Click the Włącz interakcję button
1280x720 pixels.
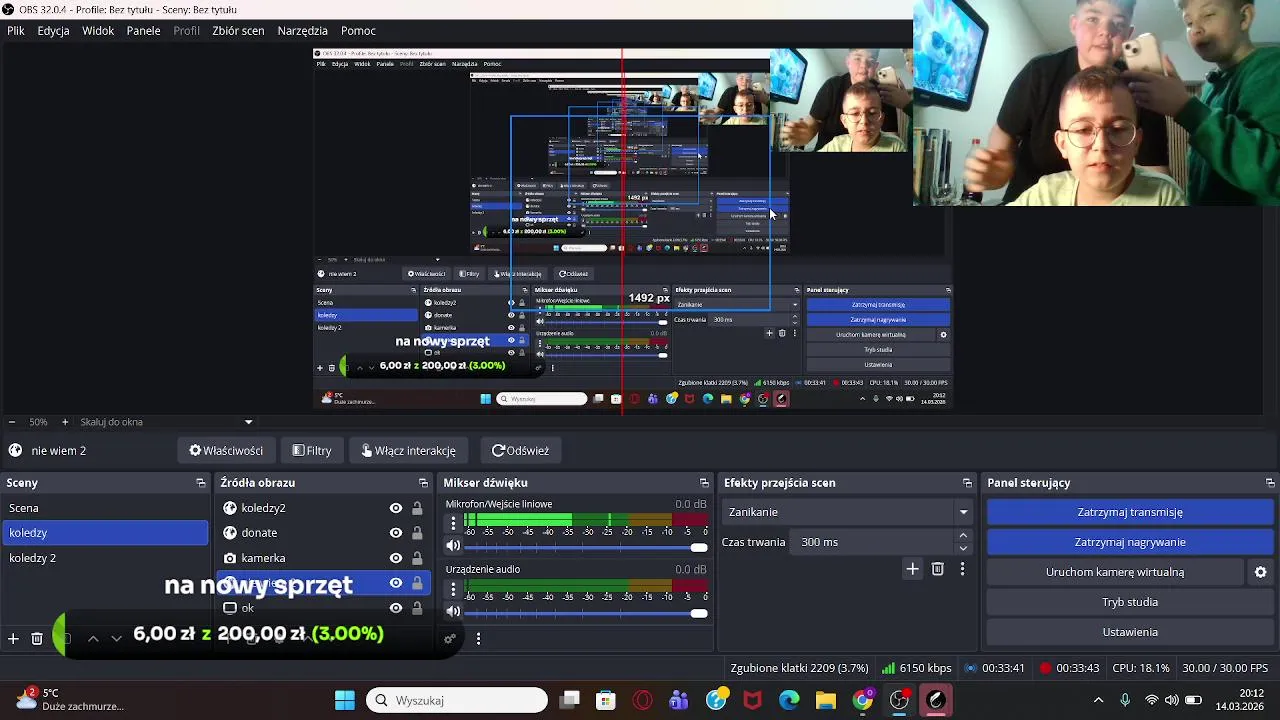pyautogui.click(x=408, y=451)
